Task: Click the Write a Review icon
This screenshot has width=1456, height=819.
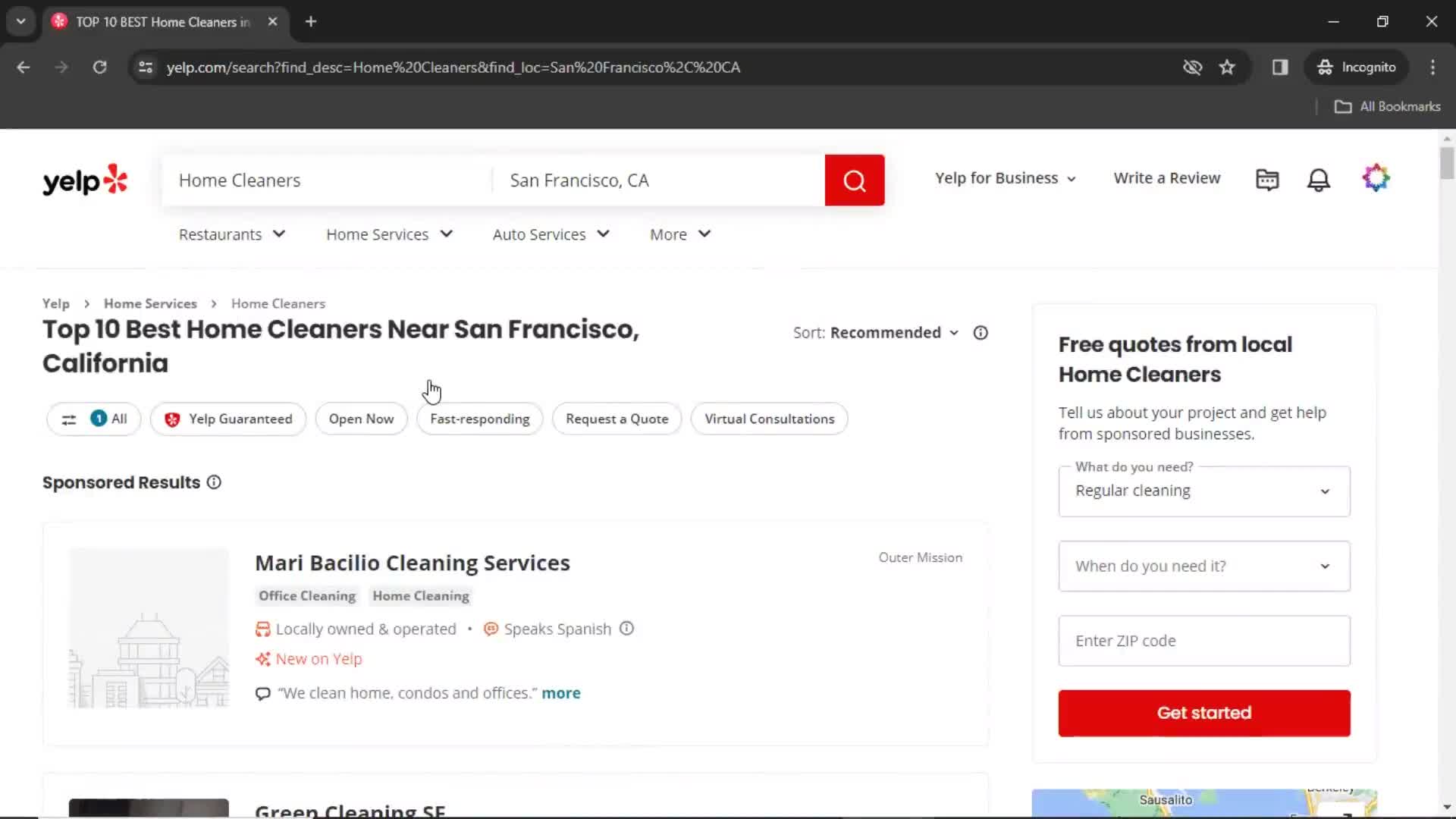Action: click(1168, 178)
